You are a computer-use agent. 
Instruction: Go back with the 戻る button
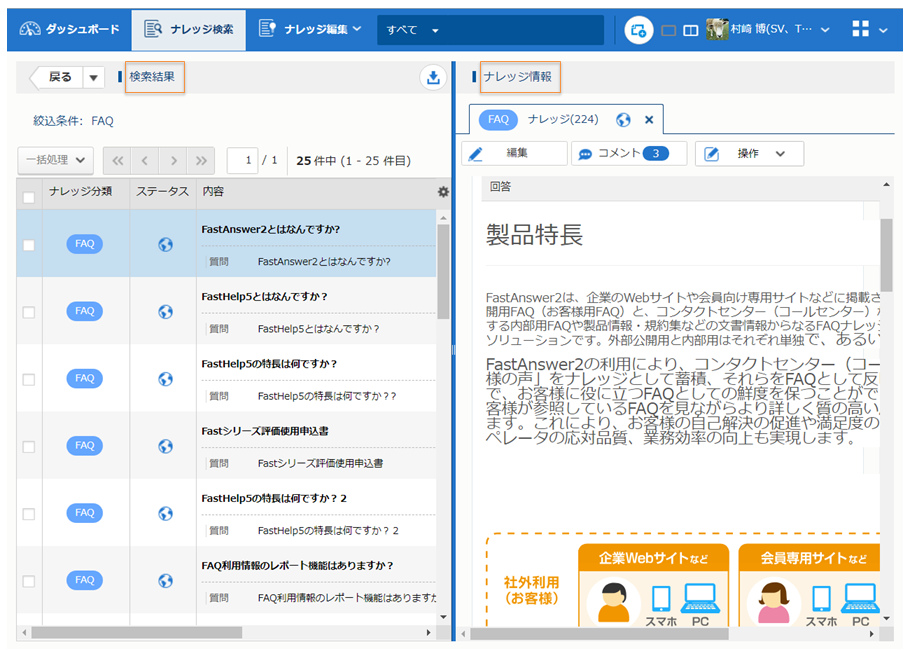(58, 77)
